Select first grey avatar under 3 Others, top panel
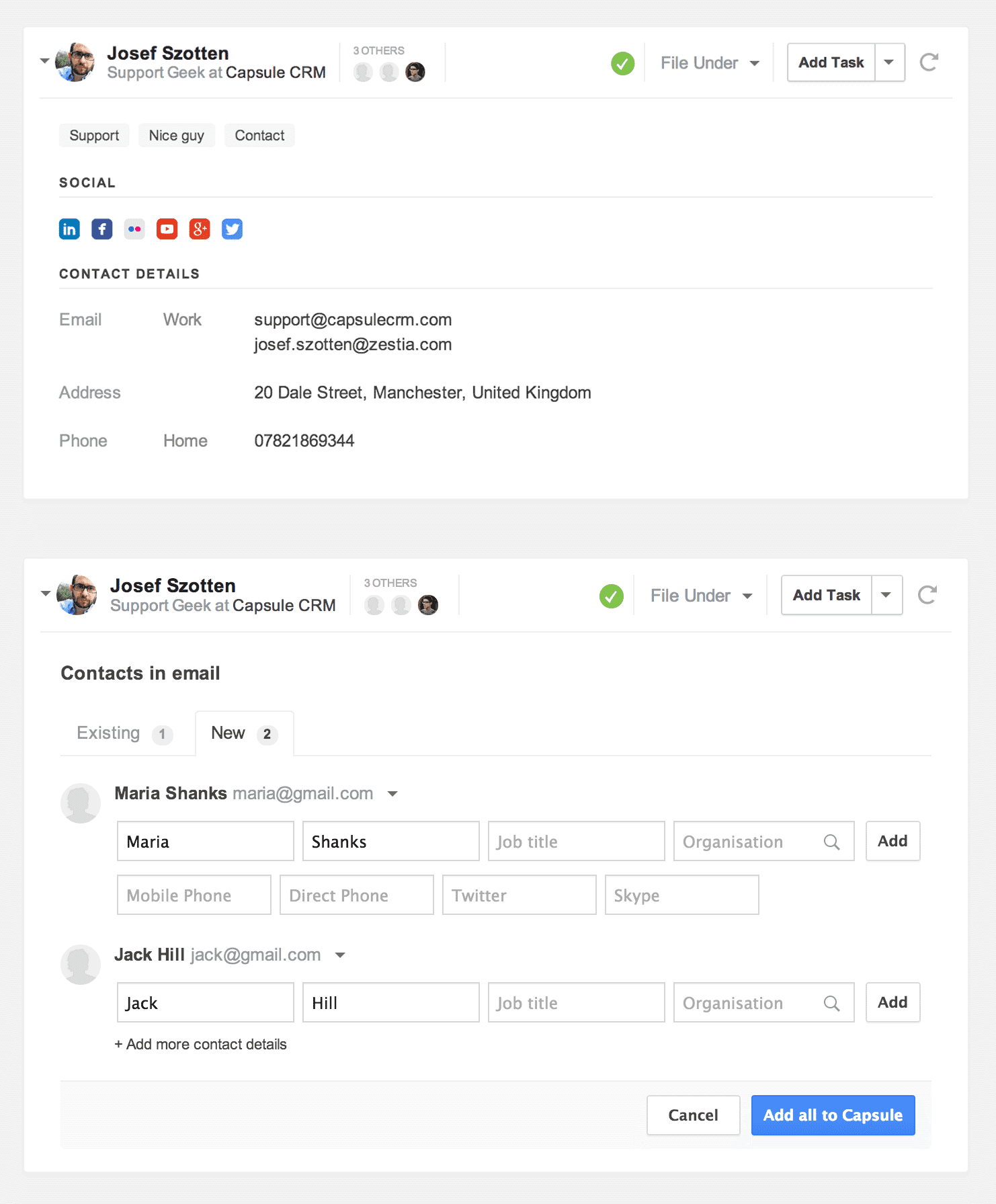Viewport: 996px width, 1204px height. (x=364, y=72)
